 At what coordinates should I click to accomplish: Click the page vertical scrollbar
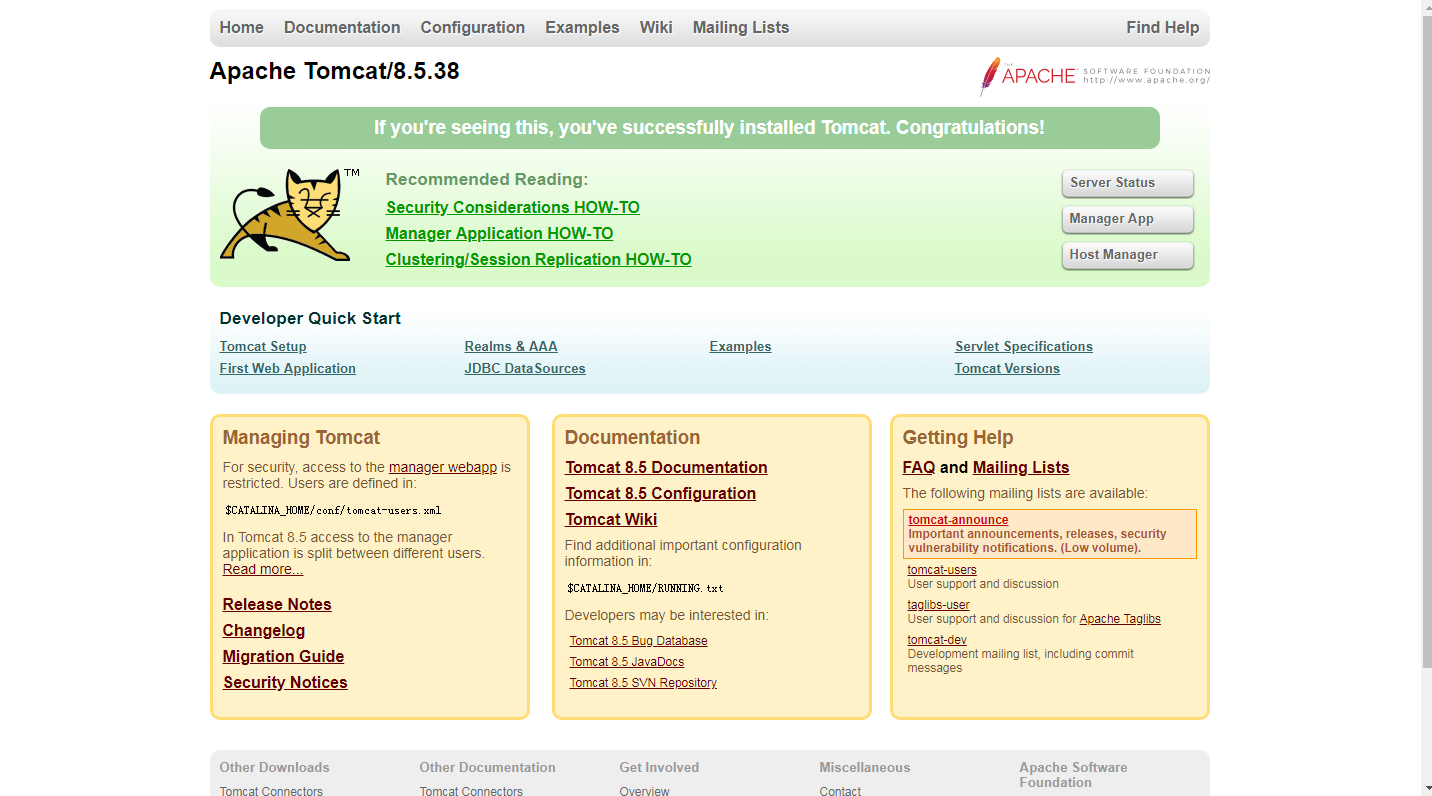click(1426, 398)
